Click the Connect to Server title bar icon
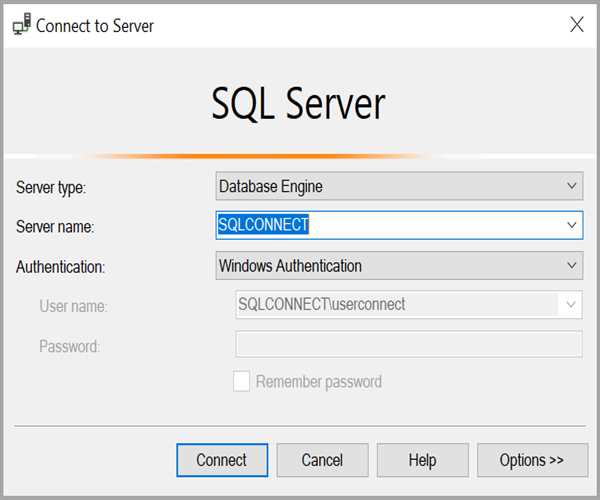The height and width of the screenshot is (500, 600). 20,26
